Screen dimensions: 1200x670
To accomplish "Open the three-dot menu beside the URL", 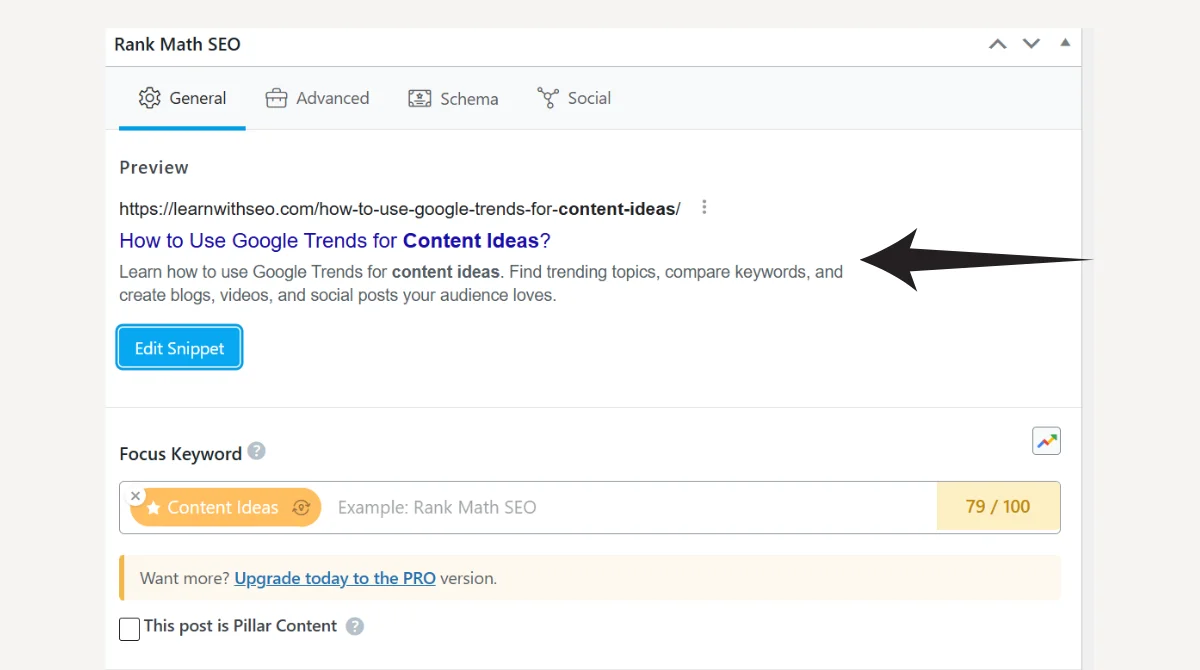I will coord(704,207).
